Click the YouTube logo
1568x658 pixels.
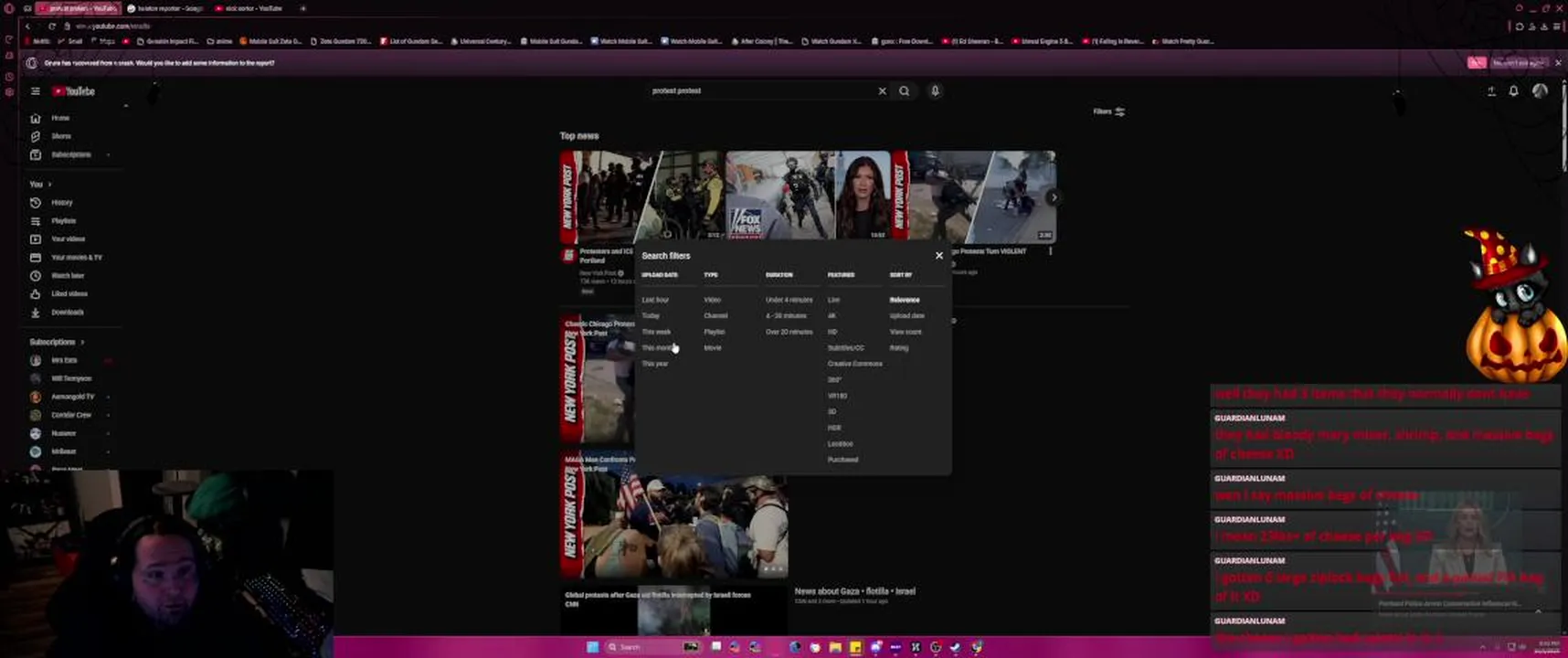coord(74,91)
